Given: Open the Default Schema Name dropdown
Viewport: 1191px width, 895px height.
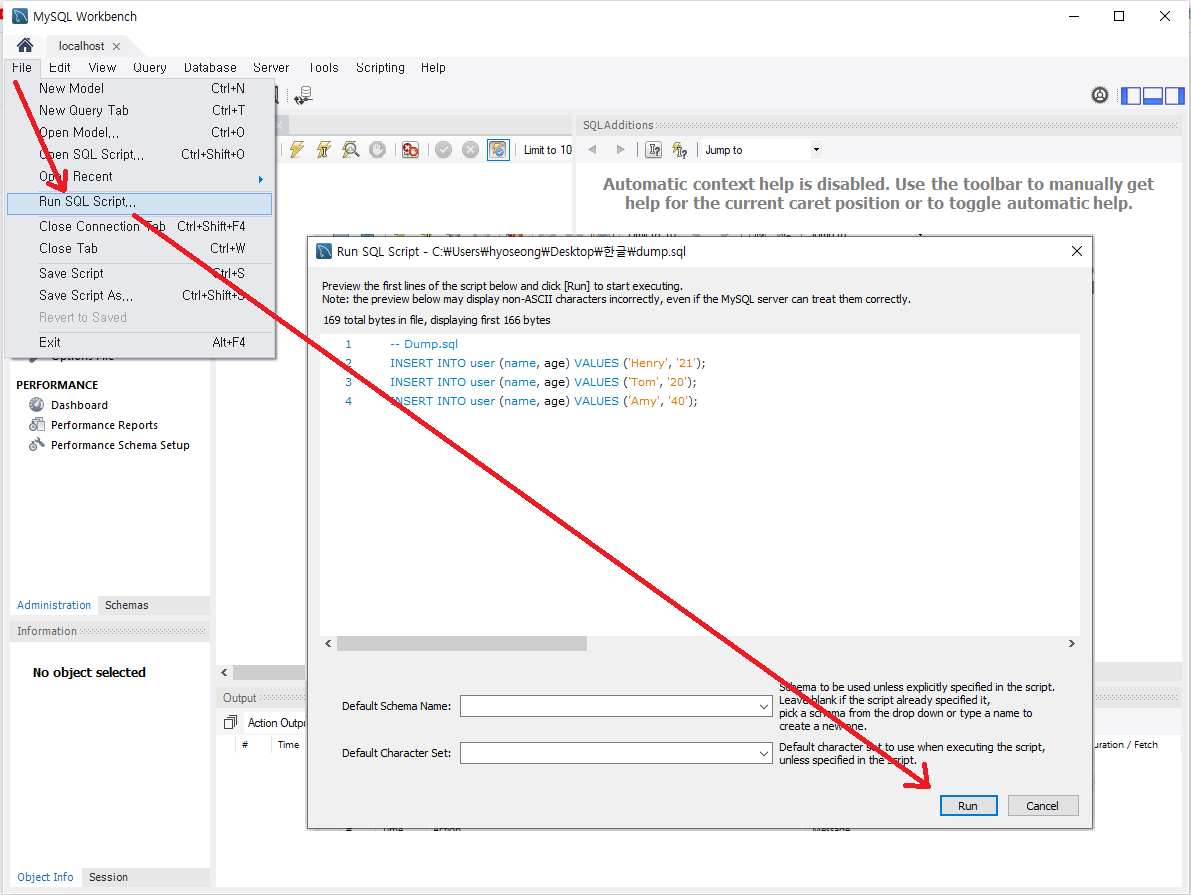Looking at the screenshot, I should [x=766, y=705].
